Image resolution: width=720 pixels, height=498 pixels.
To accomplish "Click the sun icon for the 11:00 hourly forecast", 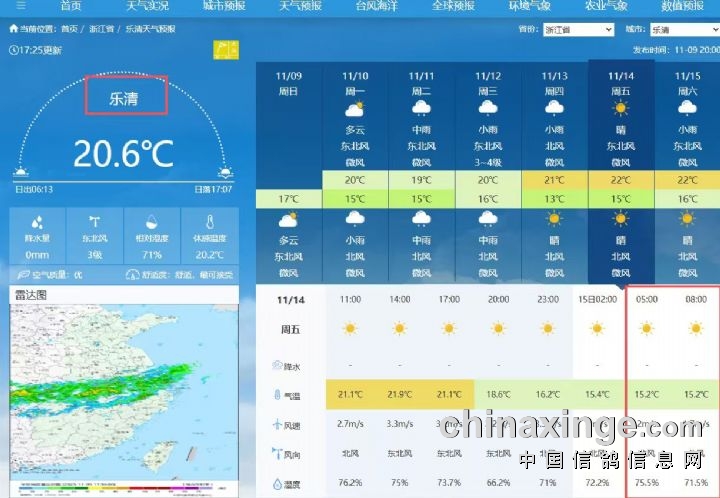I will pyautogui.click(x=350, y=328).
